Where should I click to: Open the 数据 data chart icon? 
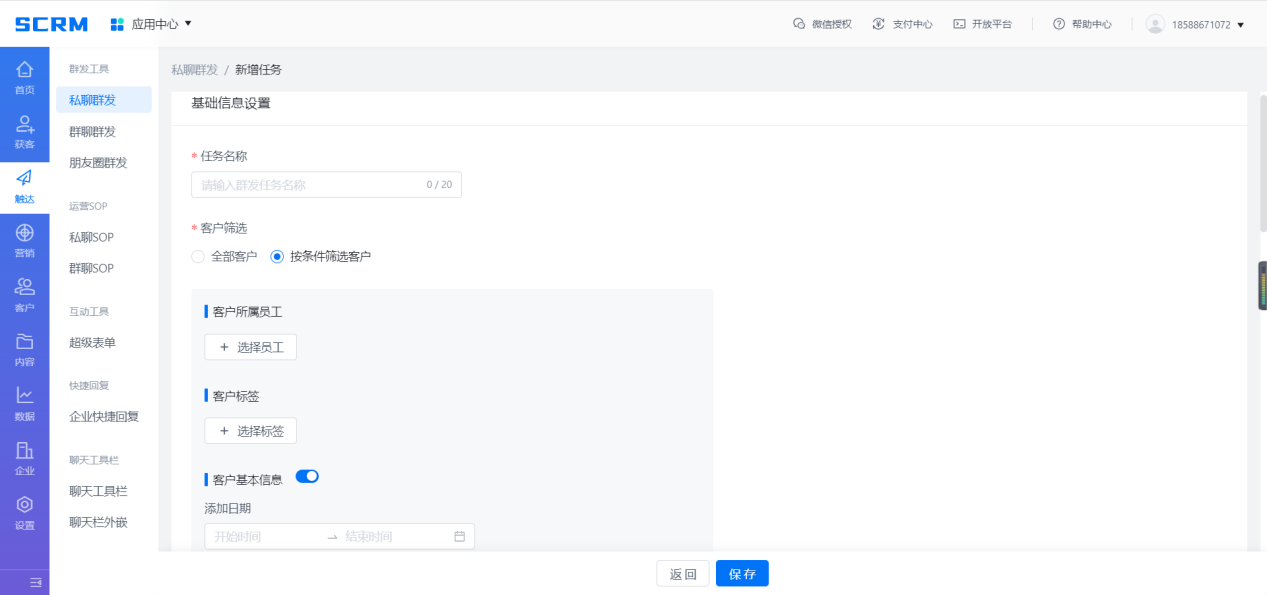pyautogui.click(x=24, y=403)
